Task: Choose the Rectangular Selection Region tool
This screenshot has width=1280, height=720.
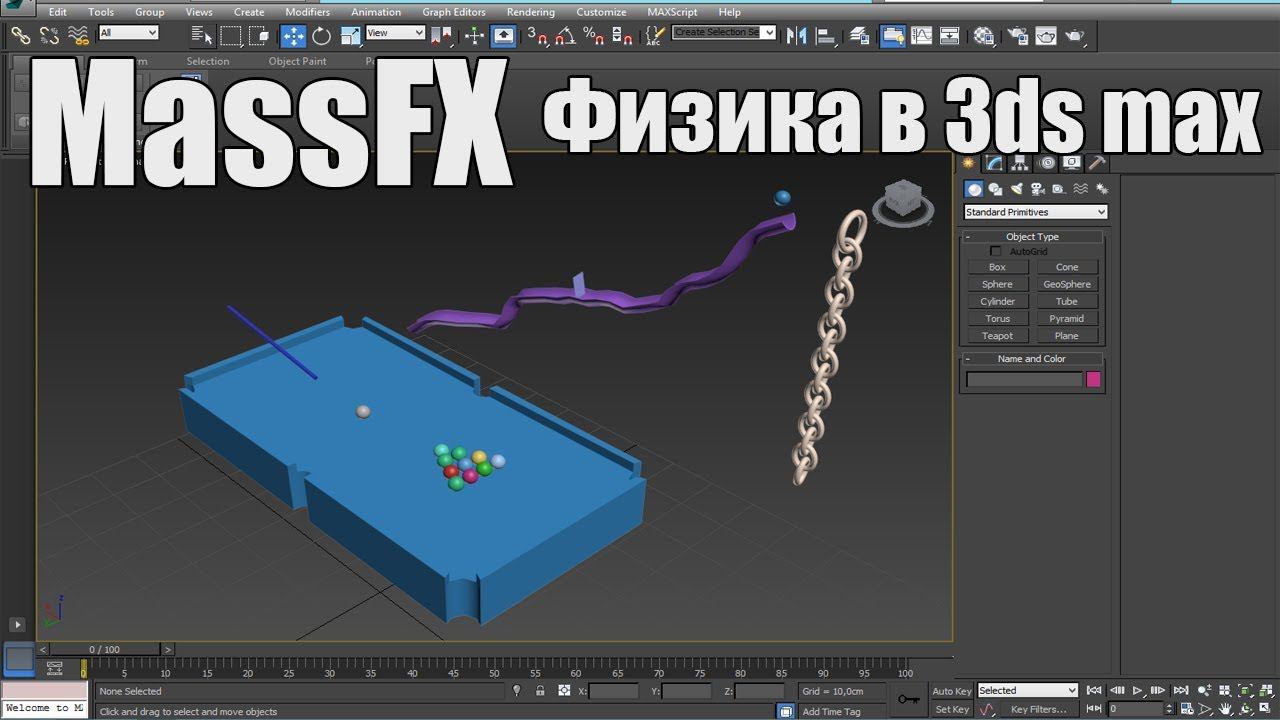Action: click(231, 36)
